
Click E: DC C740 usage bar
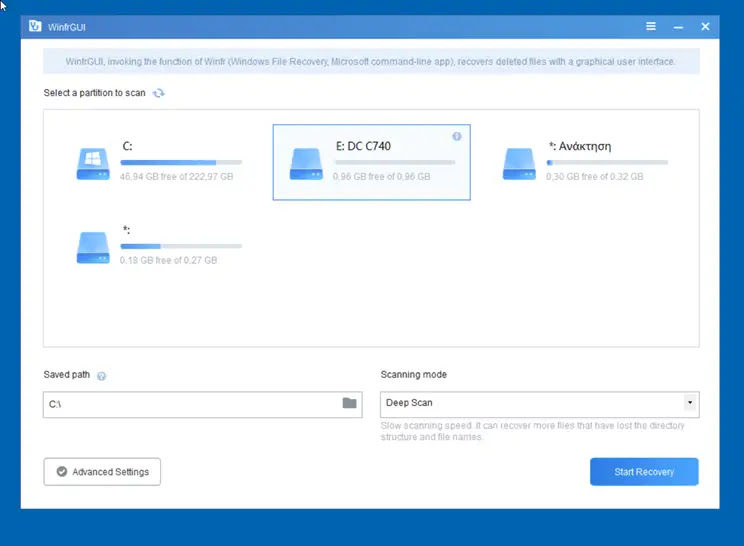[395, 162]
